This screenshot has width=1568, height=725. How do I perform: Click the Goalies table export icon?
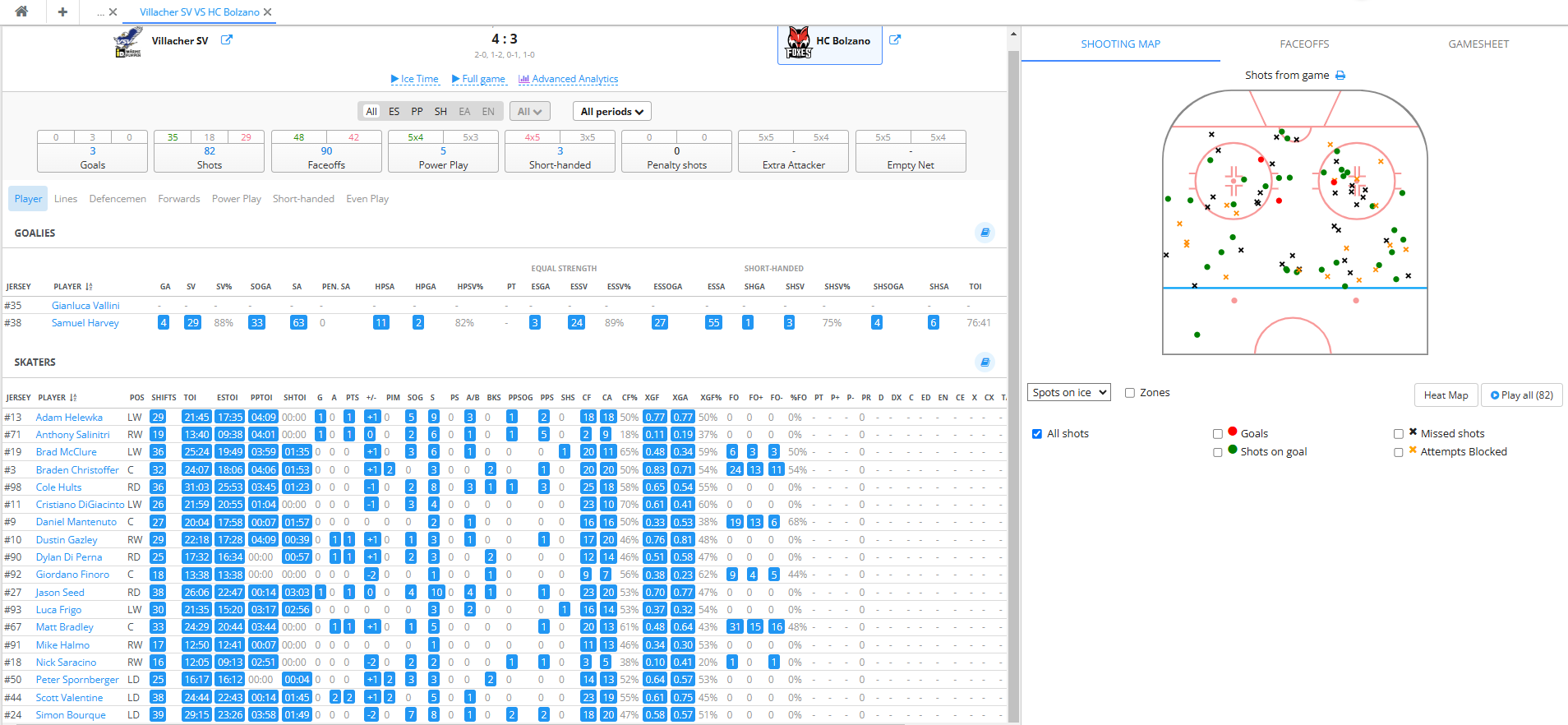(x=985, y=233)
